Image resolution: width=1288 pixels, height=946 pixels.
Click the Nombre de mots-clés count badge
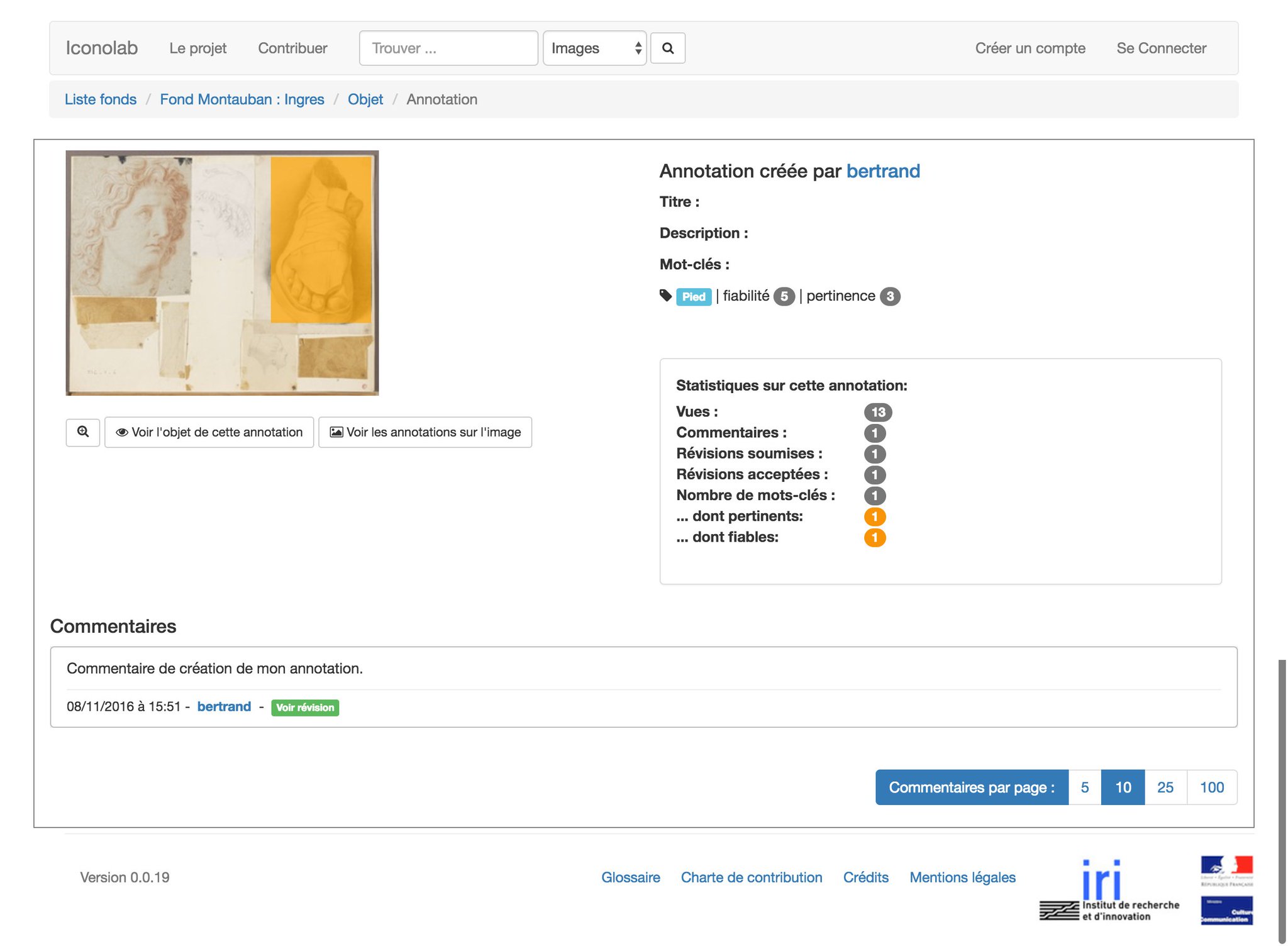(x=875, y=496)
